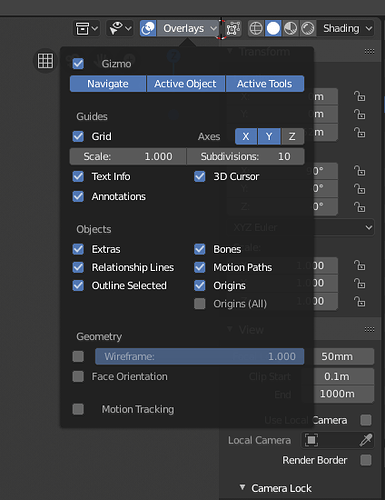The width and height of the screenshot is (385, 500).
Task: Click the 50mm focal length field
Action: point(338,356)
